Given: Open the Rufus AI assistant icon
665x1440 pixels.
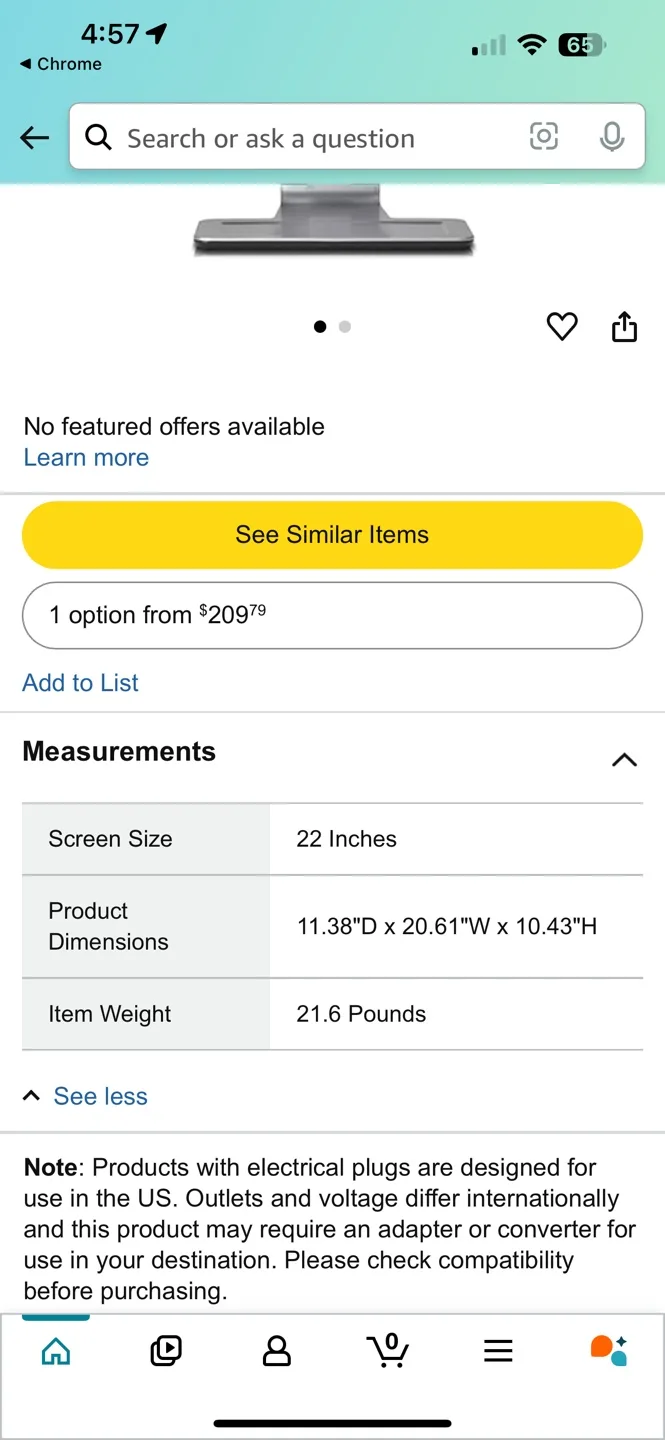Looking at the screenshot, I should pyautogui.click(x=608, y=1350).
